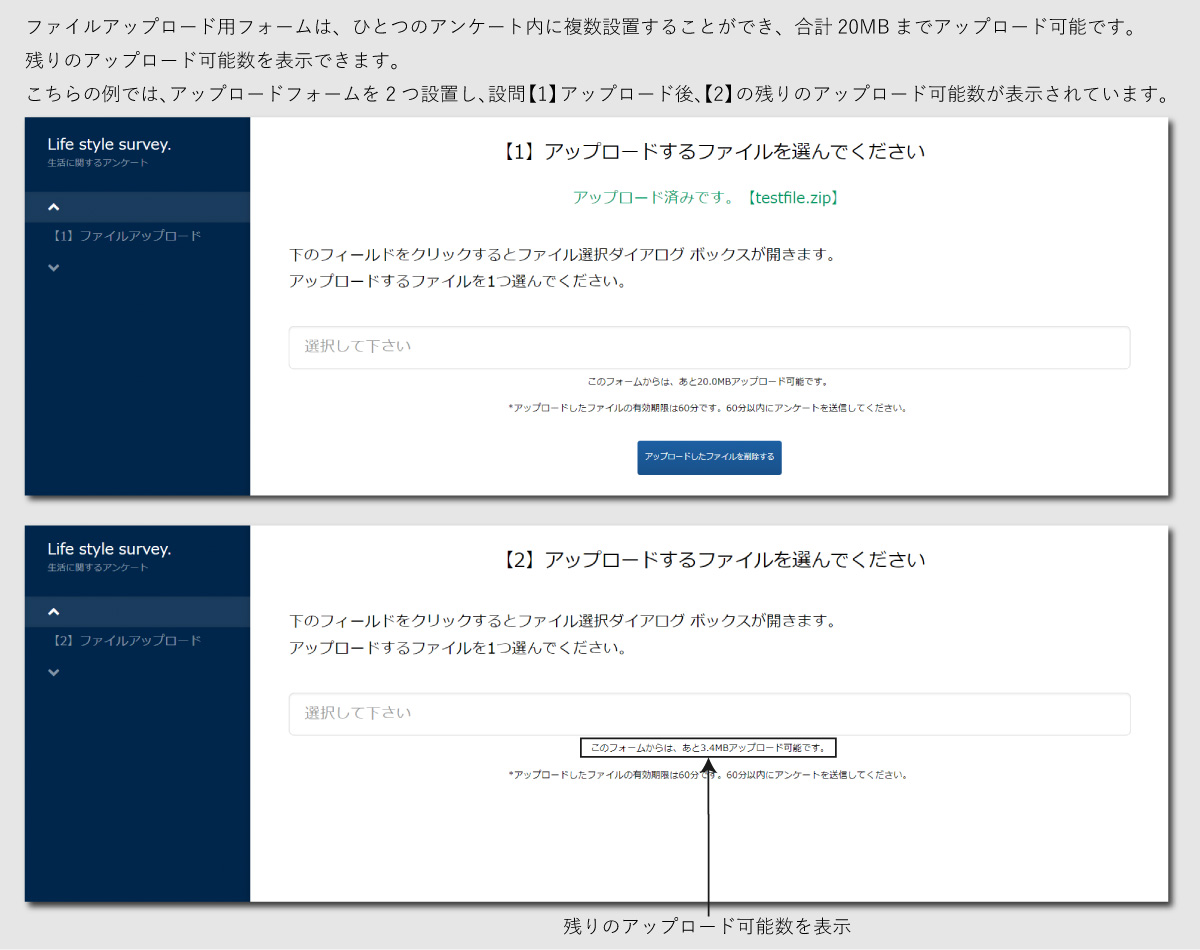Screen dimensions: 1200x950
Task: Click the green 【testfile.zip】 uploaded file text
Action: [791, 198]
